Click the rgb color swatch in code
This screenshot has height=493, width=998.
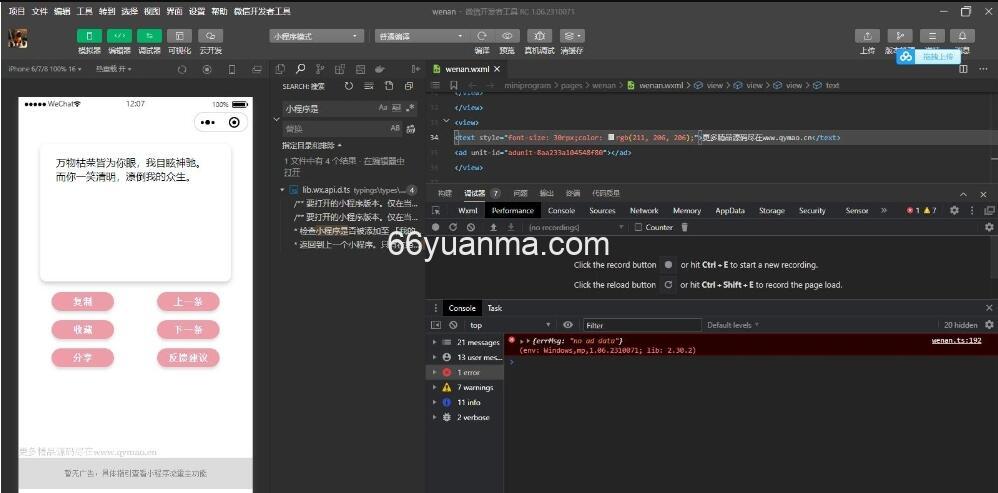[x=611, y=137]
